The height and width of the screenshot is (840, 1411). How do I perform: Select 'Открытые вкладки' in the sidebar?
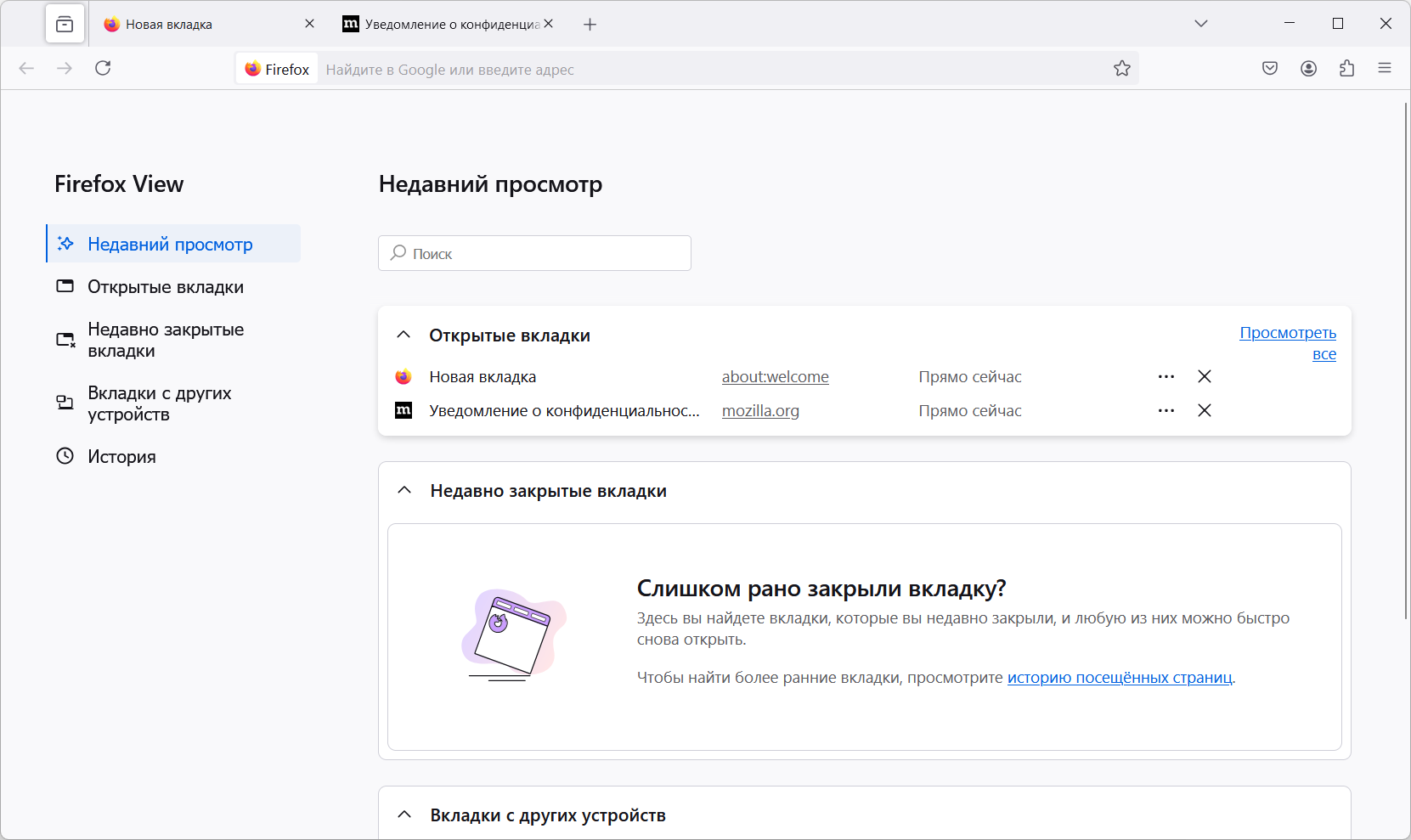(x=173, y=287)
